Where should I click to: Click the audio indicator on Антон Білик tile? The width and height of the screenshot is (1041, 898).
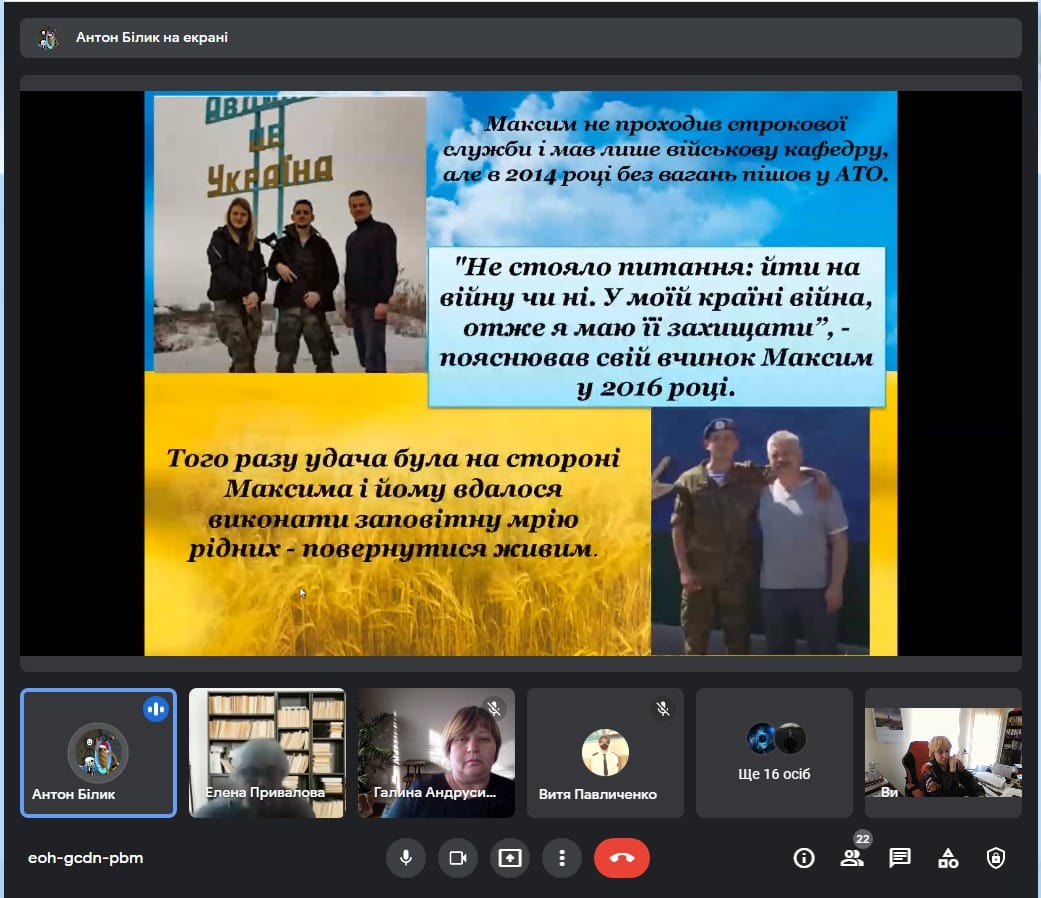coord(156,709)
